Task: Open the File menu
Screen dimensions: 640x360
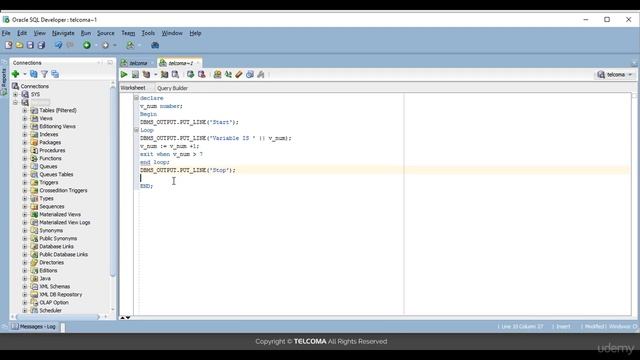Action: pyautogui.click(x=6, y=33)
